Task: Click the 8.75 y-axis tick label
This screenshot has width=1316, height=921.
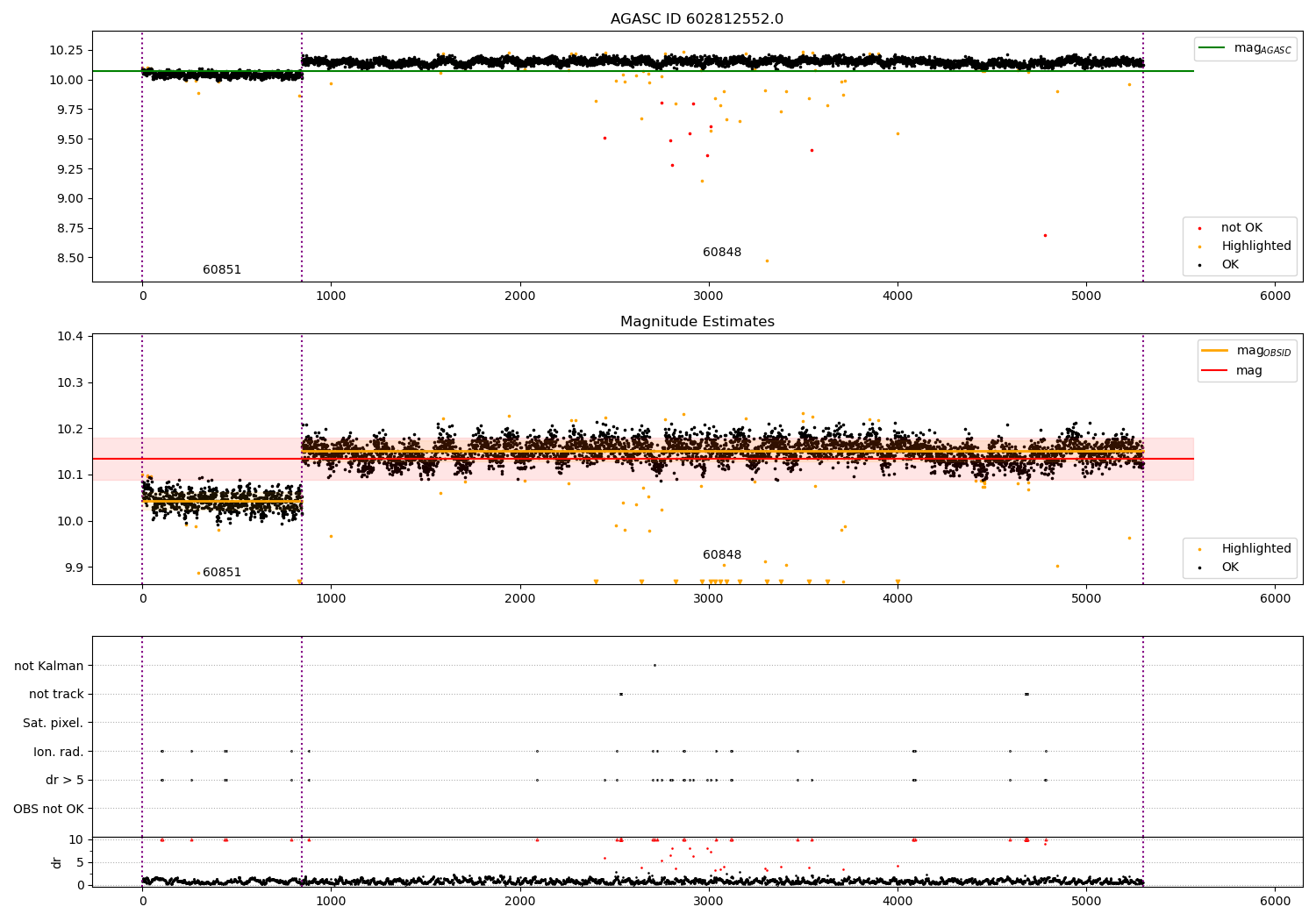Action: click(x=69, y=228)
